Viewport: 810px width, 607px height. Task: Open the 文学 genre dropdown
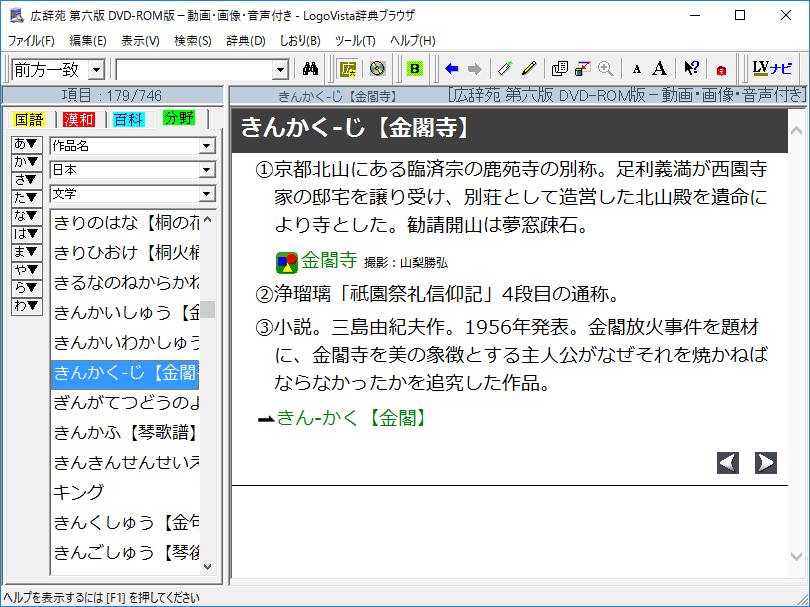pos(207,194)
